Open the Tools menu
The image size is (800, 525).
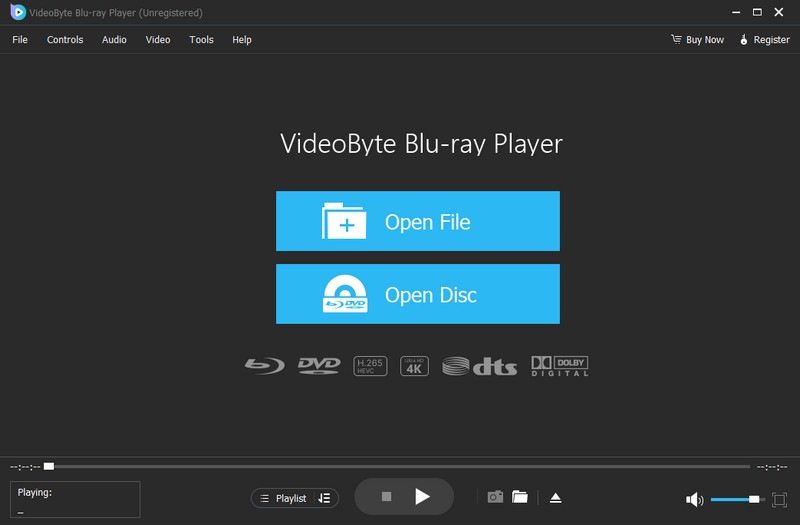point(202,40)
